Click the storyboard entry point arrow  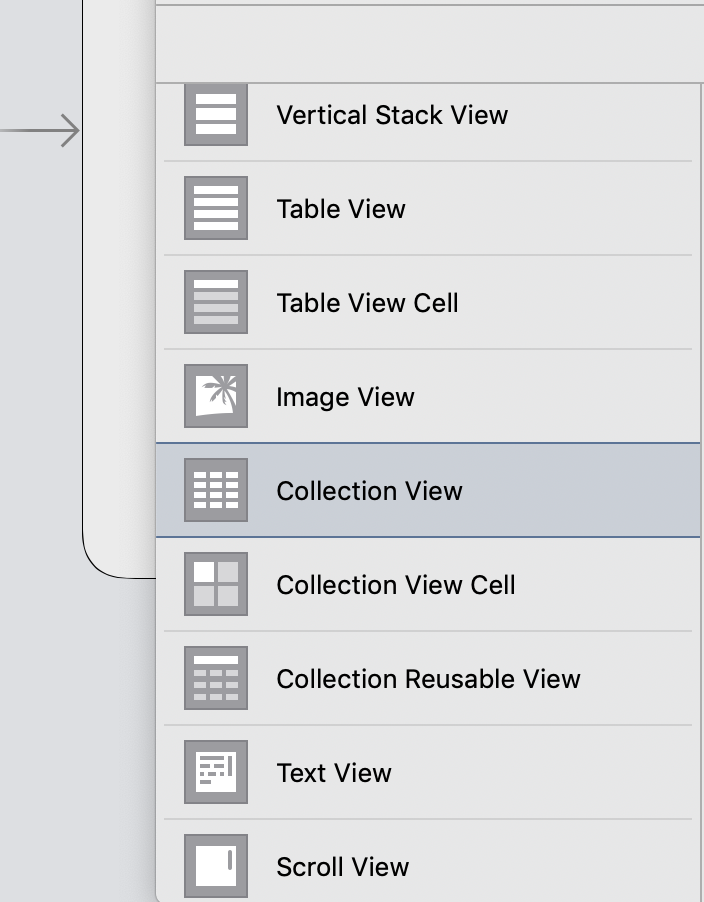(x=40, y=131)
